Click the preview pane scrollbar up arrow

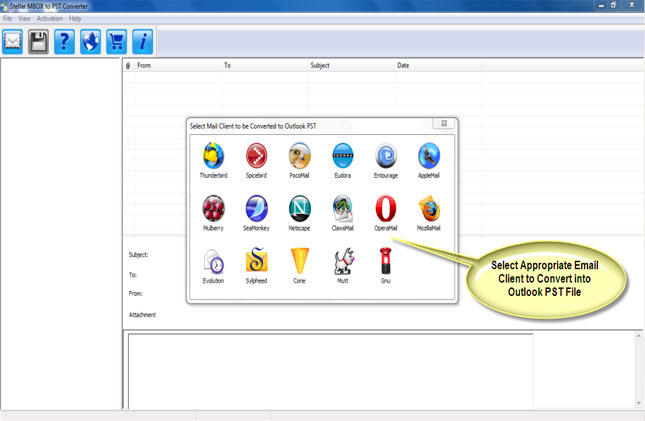pos(639,336)
